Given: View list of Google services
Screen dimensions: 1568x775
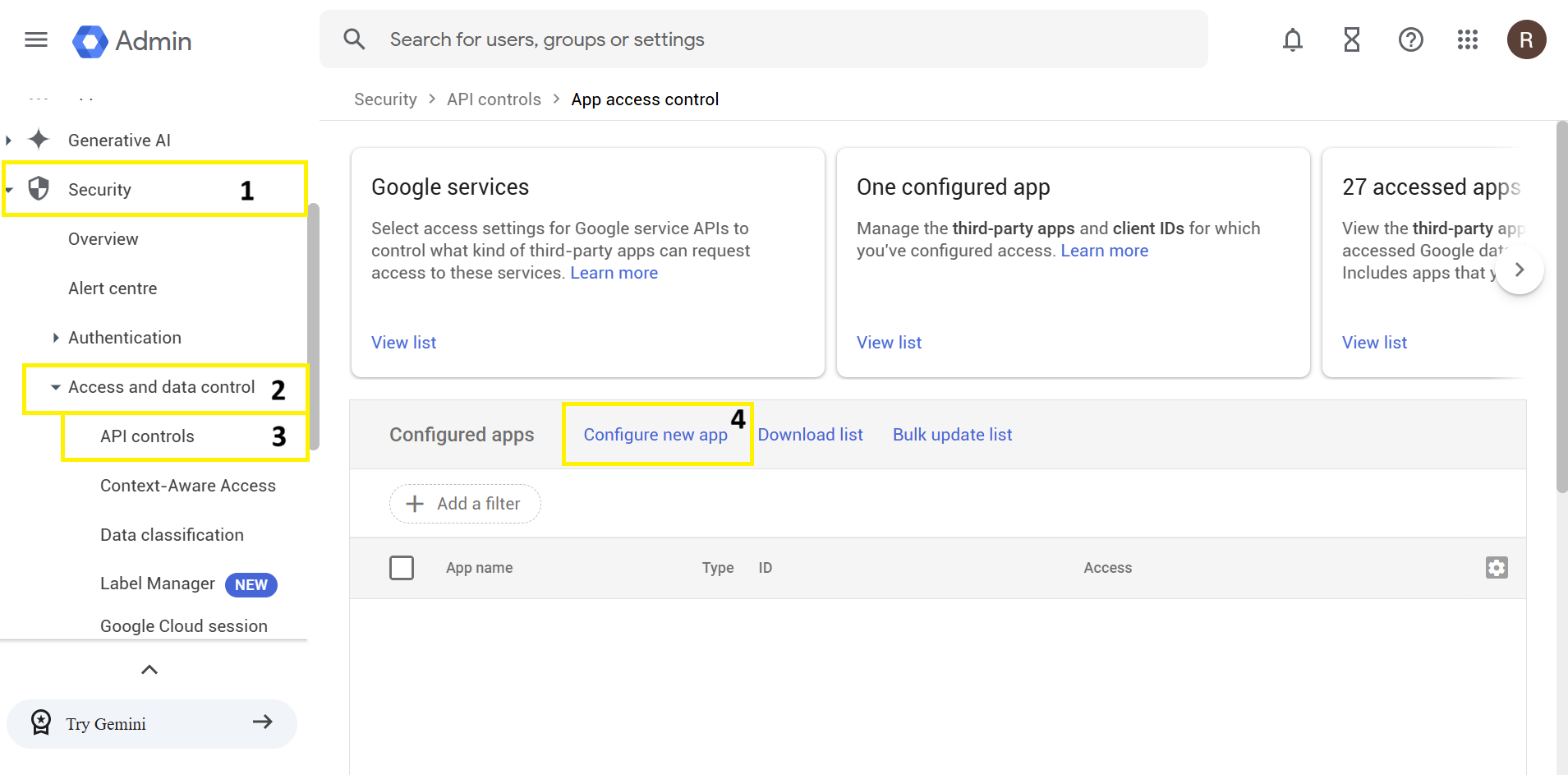Looking at the screenshot, I should [x=403, y=343].
